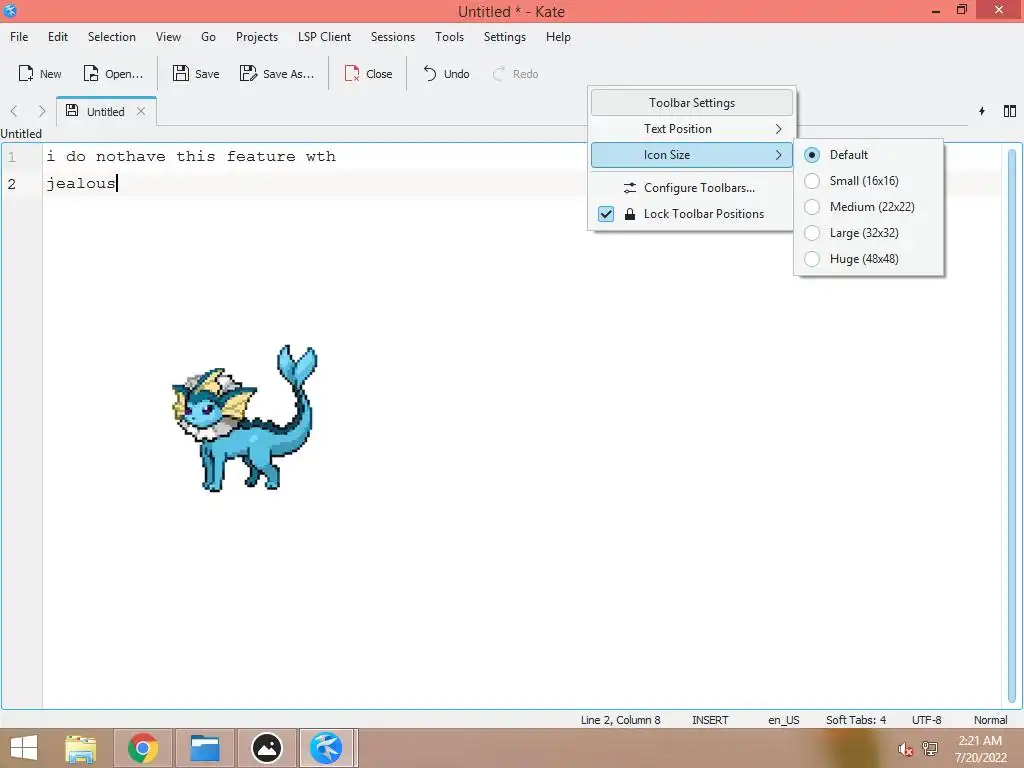Expand the Icon Size submenu arrow
Screen dimensions: 1024x768
(778, 155)
